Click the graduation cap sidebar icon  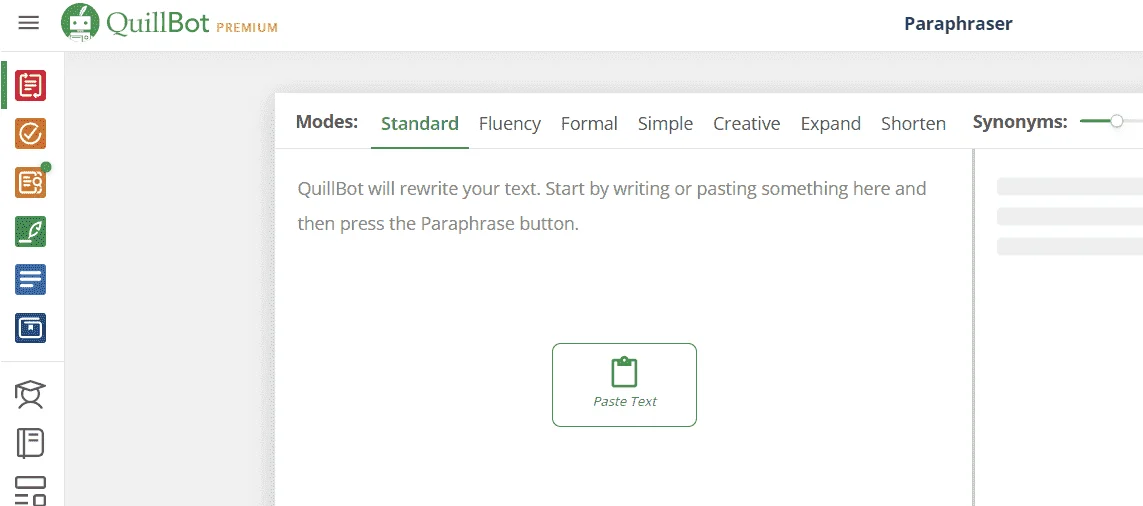(31, 394)
